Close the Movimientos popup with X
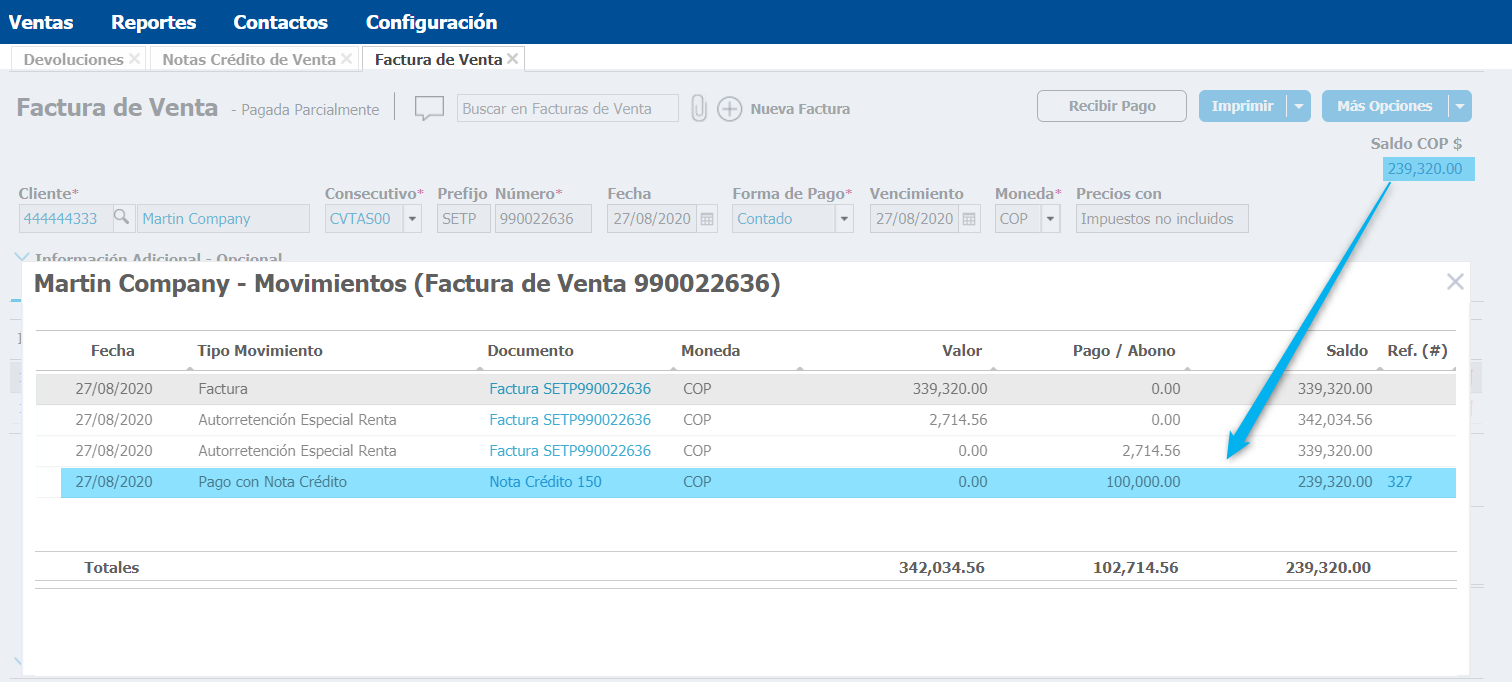Image resolution: width=1512 pixels, height=682 pixels. click(1455, 282)
